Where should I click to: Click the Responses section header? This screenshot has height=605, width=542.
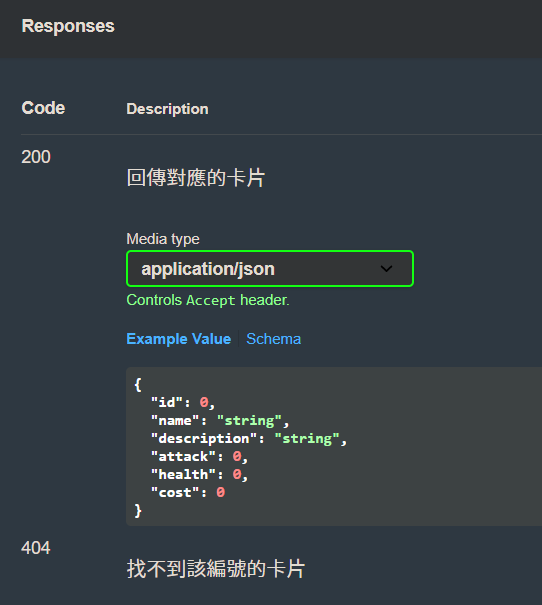[x=68, y=26]
